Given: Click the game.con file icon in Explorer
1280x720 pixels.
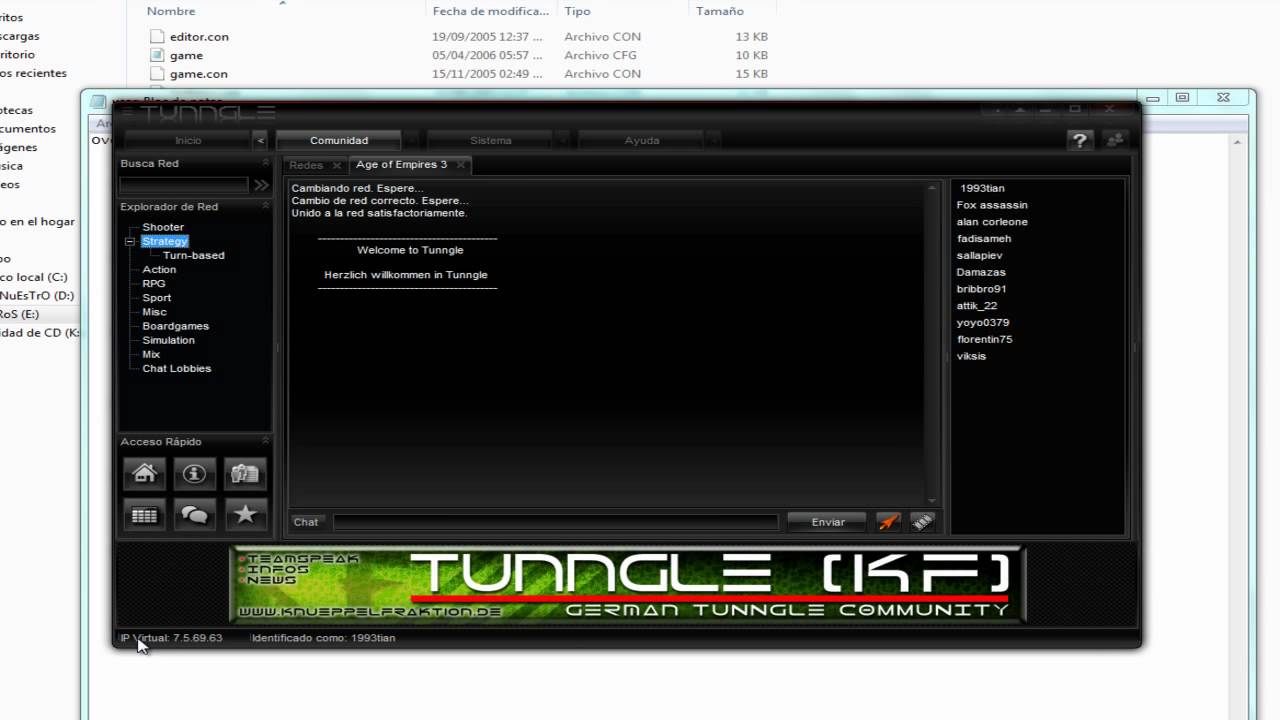Looking at the screenshot, I should pyautogui.click(x=157, y=73).
